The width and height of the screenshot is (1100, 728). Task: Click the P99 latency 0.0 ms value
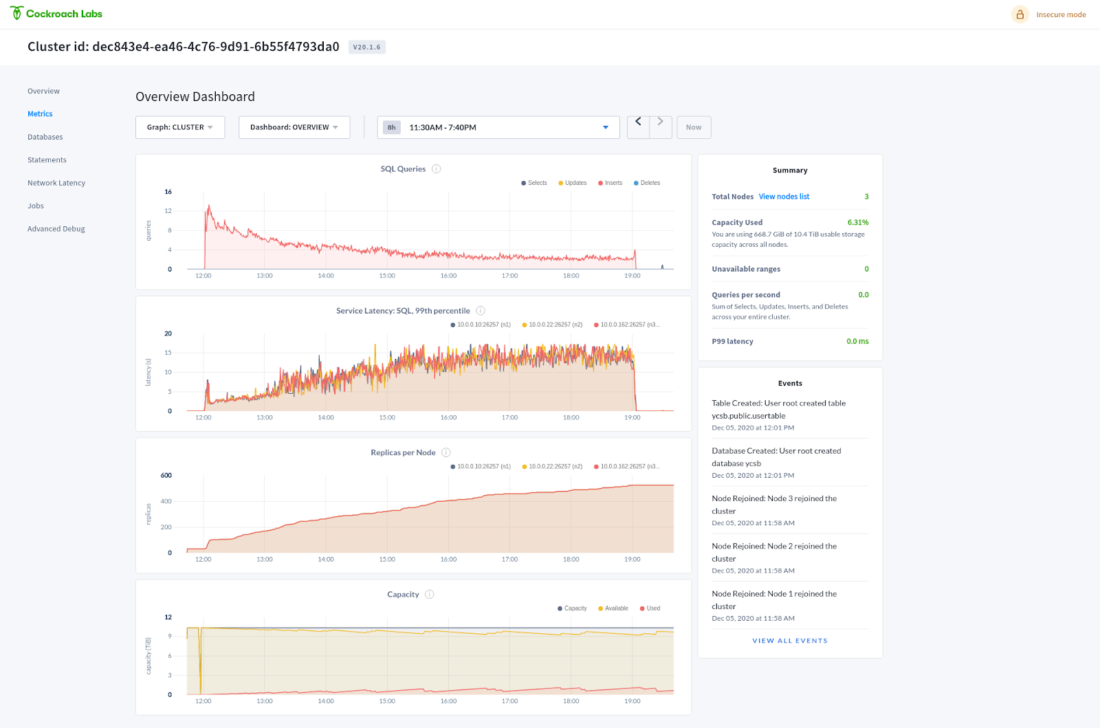(x=857, y=342)
